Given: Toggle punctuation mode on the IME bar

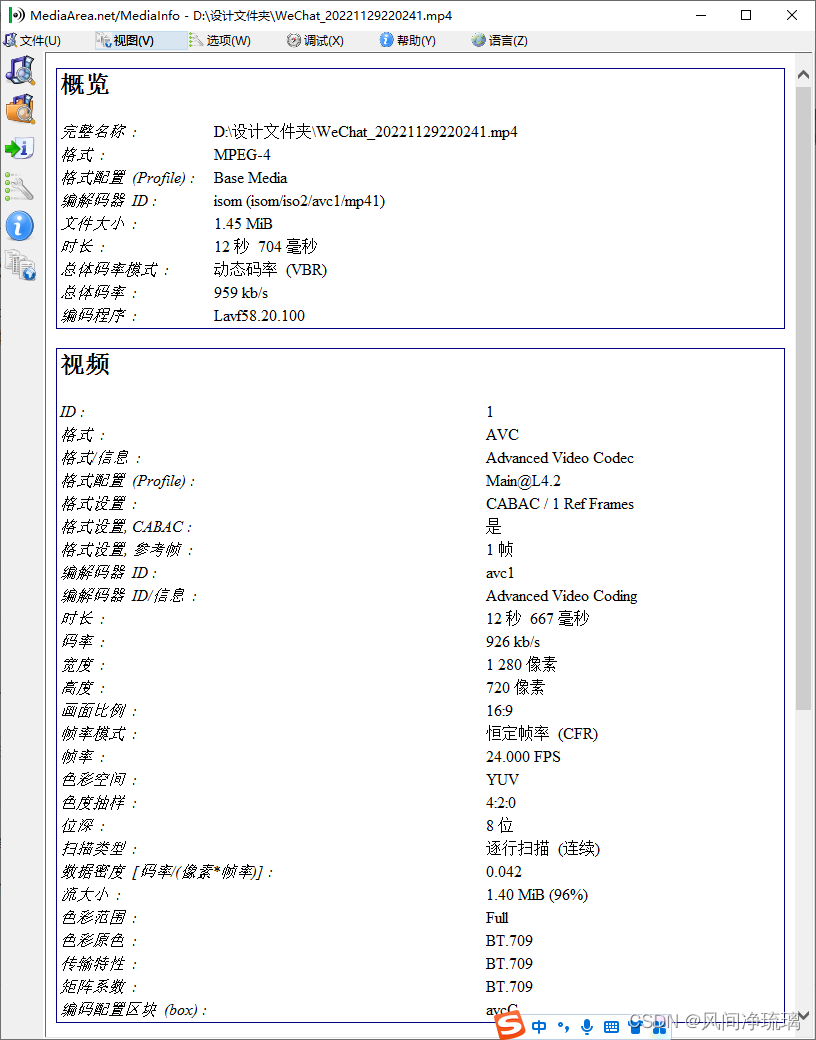Looking at the screenshot, I should click(563, 1027).
